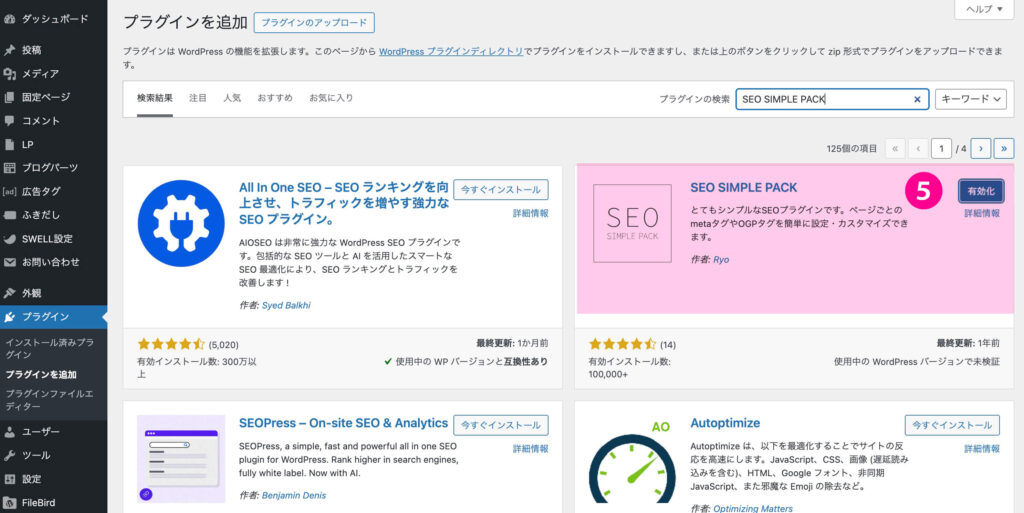Open Contact via the envelope icon
The height and width of the screenshot is (513, 1024).
click(10, 262)
